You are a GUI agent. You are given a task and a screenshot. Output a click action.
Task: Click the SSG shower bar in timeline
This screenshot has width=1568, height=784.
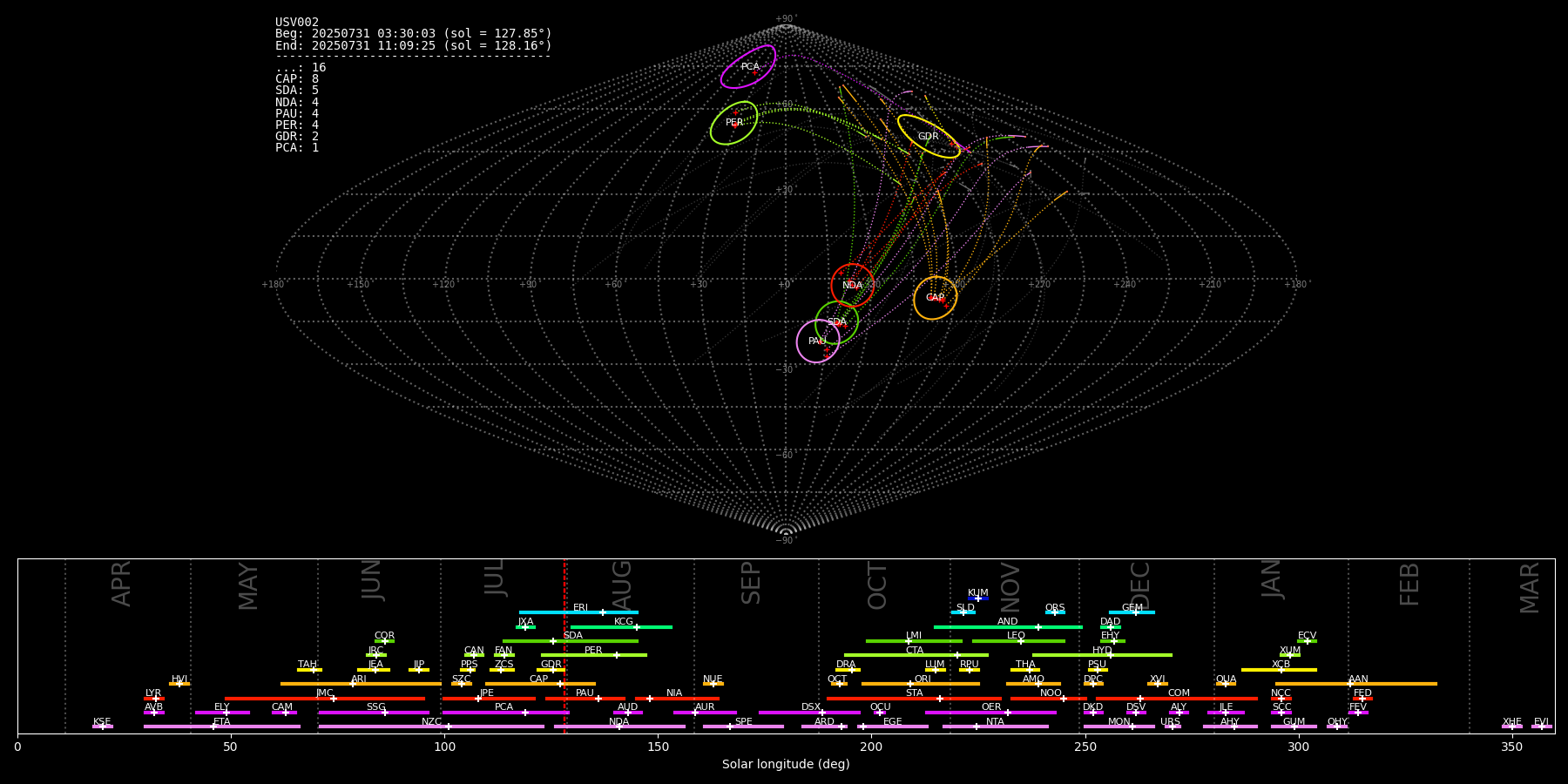tap(374, 713)
